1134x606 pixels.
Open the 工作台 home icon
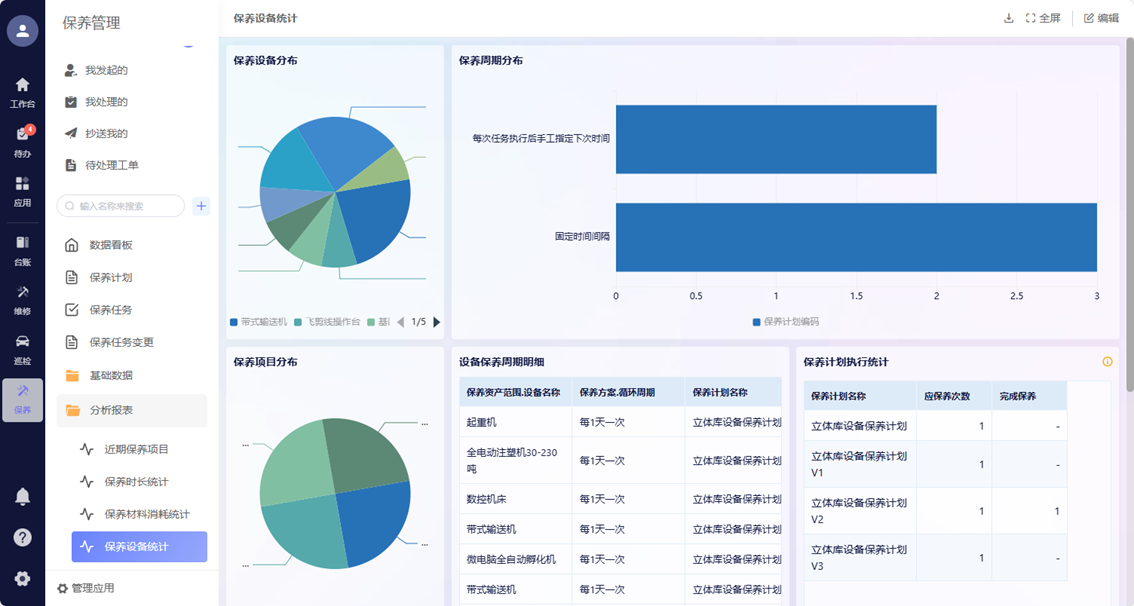tap(22, 91)
